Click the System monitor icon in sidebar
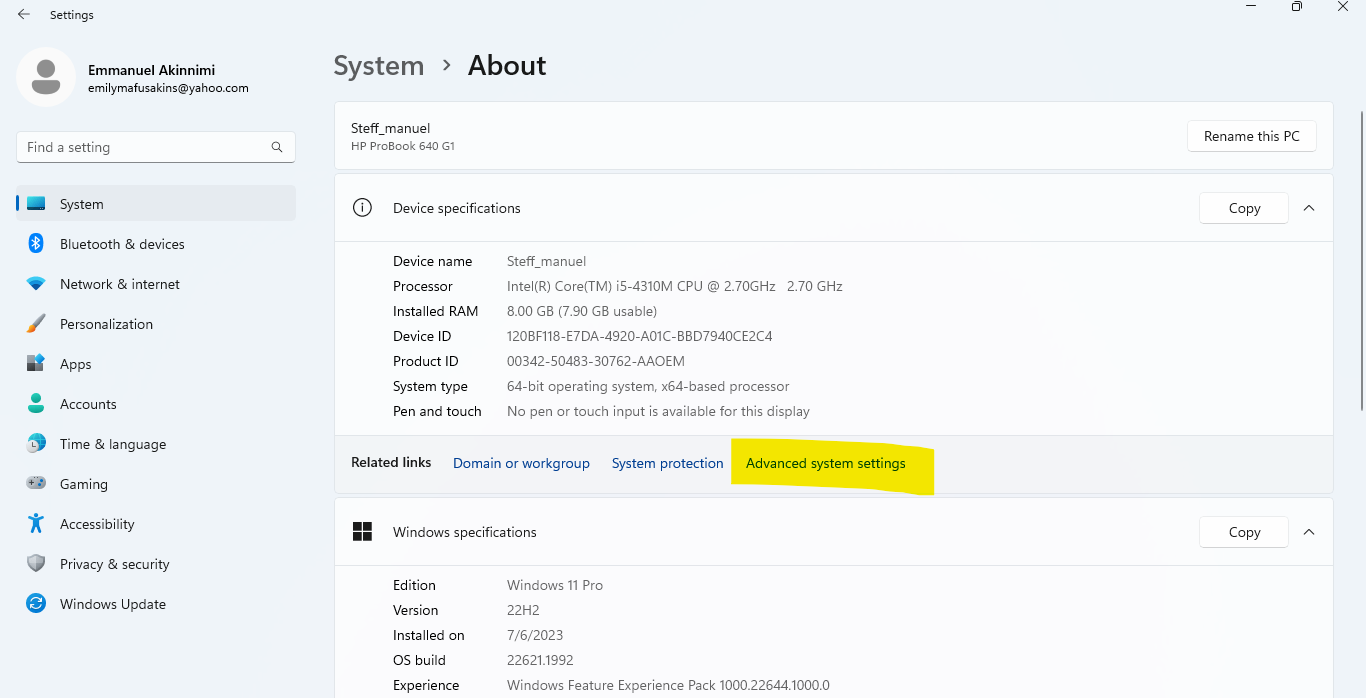The image size is (1366, 698). [x=36, y=204]
